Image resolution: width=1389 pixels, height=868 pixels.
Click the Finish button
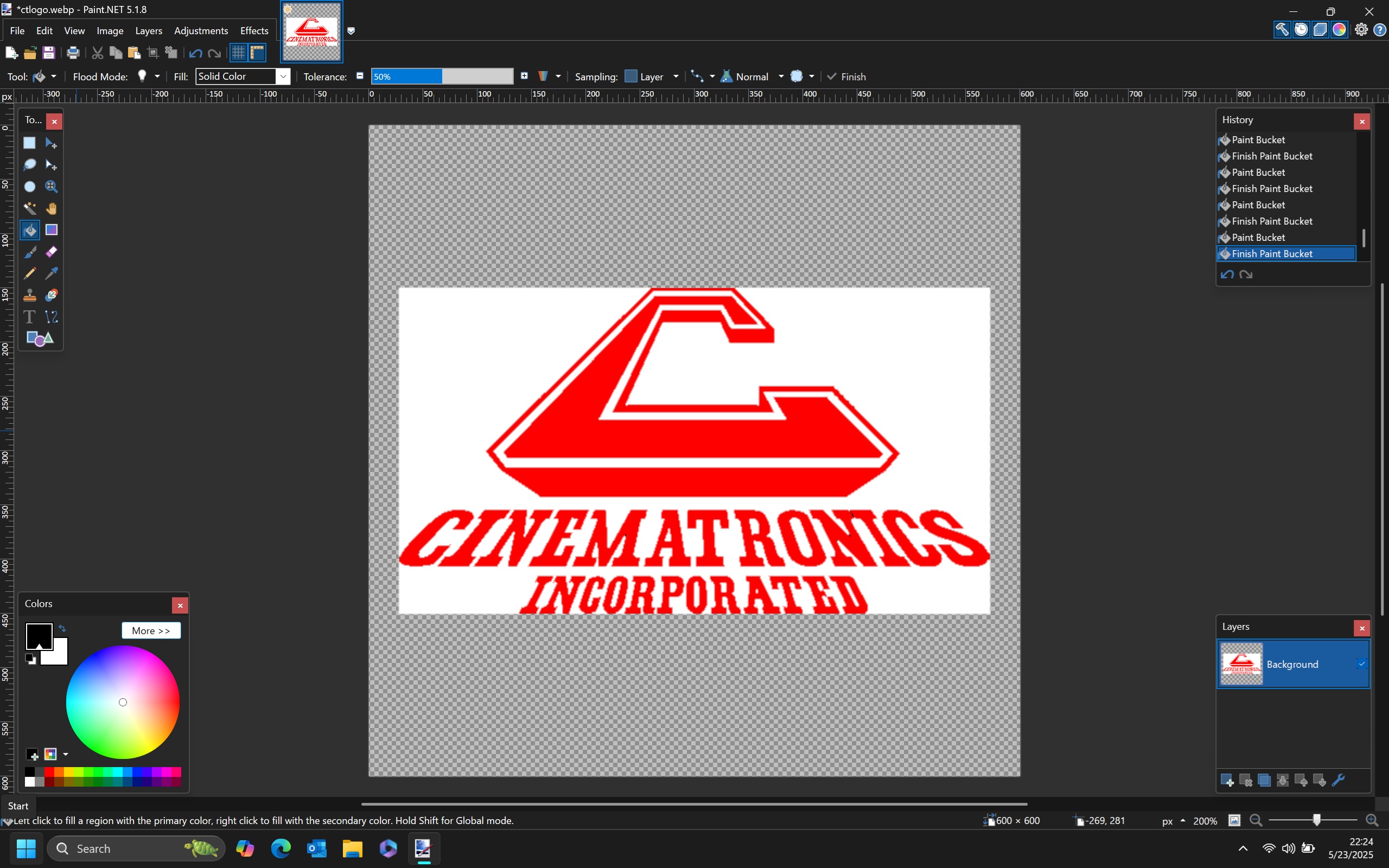(x=846, y=76)
